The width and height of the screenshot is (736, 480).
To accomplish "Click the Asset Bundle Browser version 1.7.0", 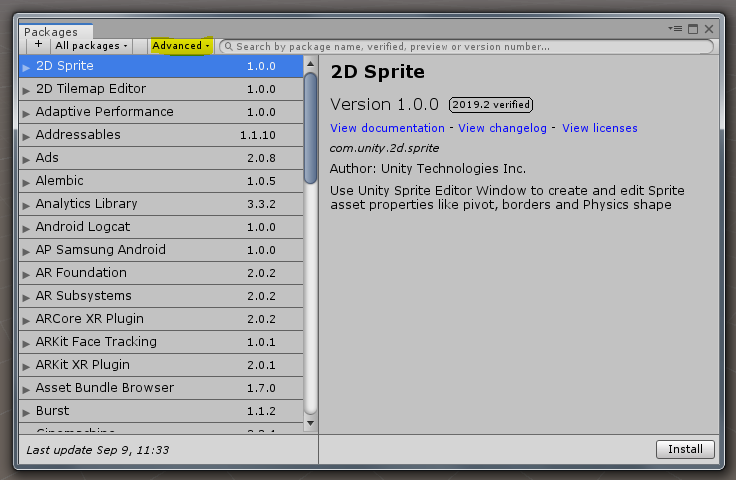I will pyautogui.click(x=261, y=388).
